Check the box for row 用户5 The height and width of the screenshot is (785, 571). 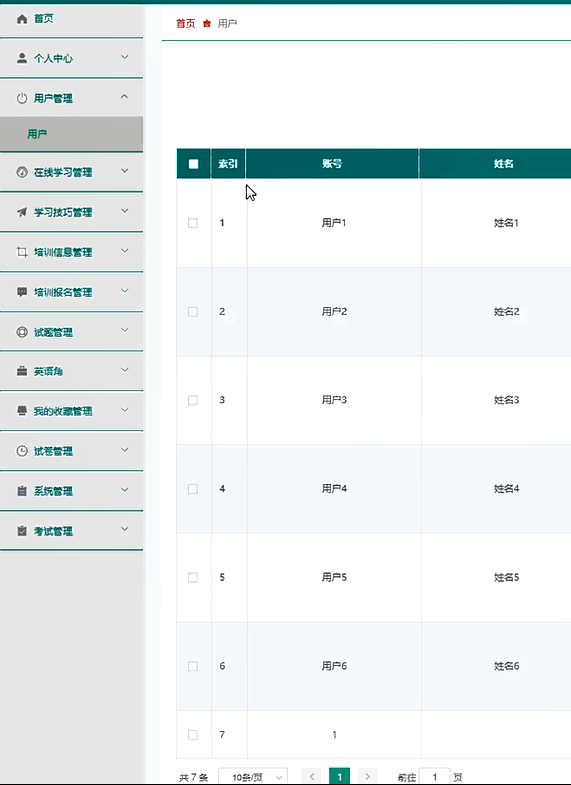pyautogui.click(x=193, y=577)
